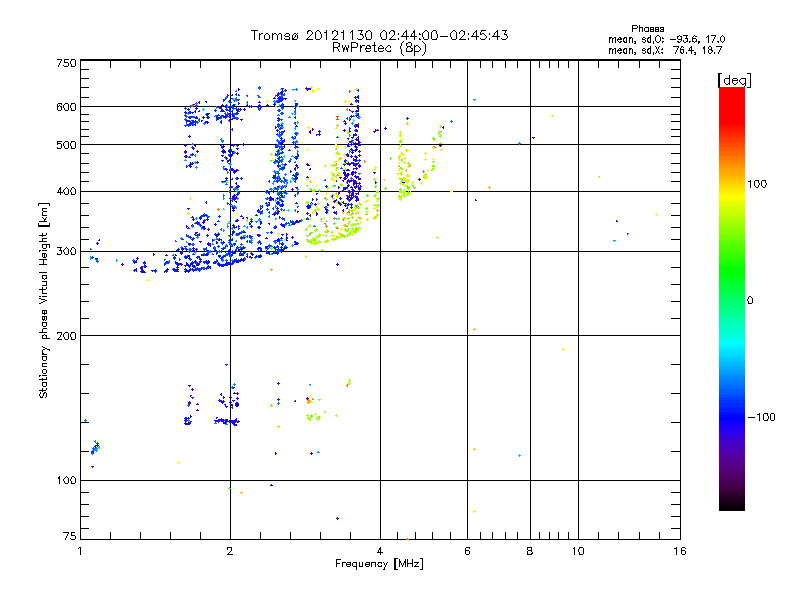The width and height of the screenshot is (800, 600).
Task: Click the x-axis tick label '1'
Action: (80, 551)
